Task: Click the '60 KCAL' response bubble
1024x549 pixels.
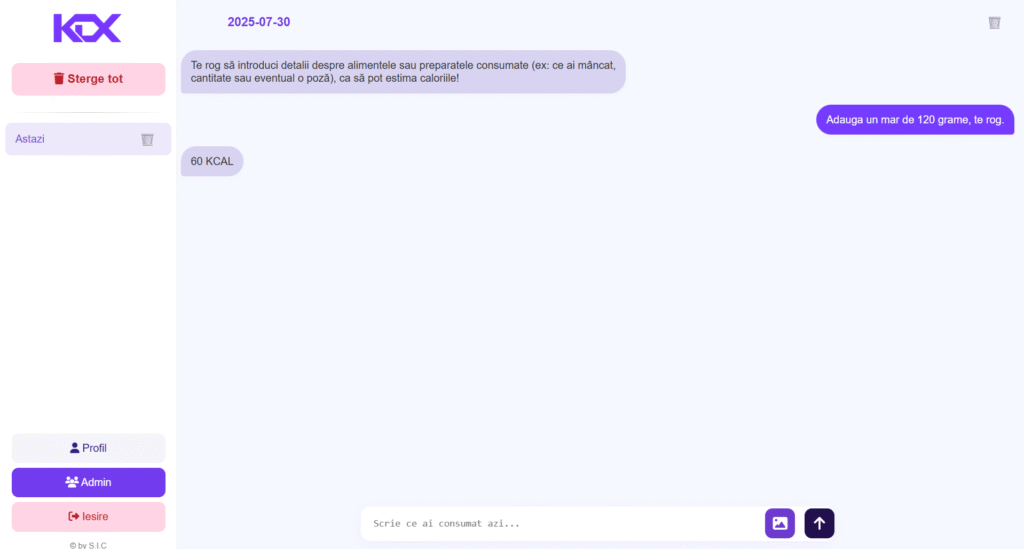Action: [x=212, y=161]
